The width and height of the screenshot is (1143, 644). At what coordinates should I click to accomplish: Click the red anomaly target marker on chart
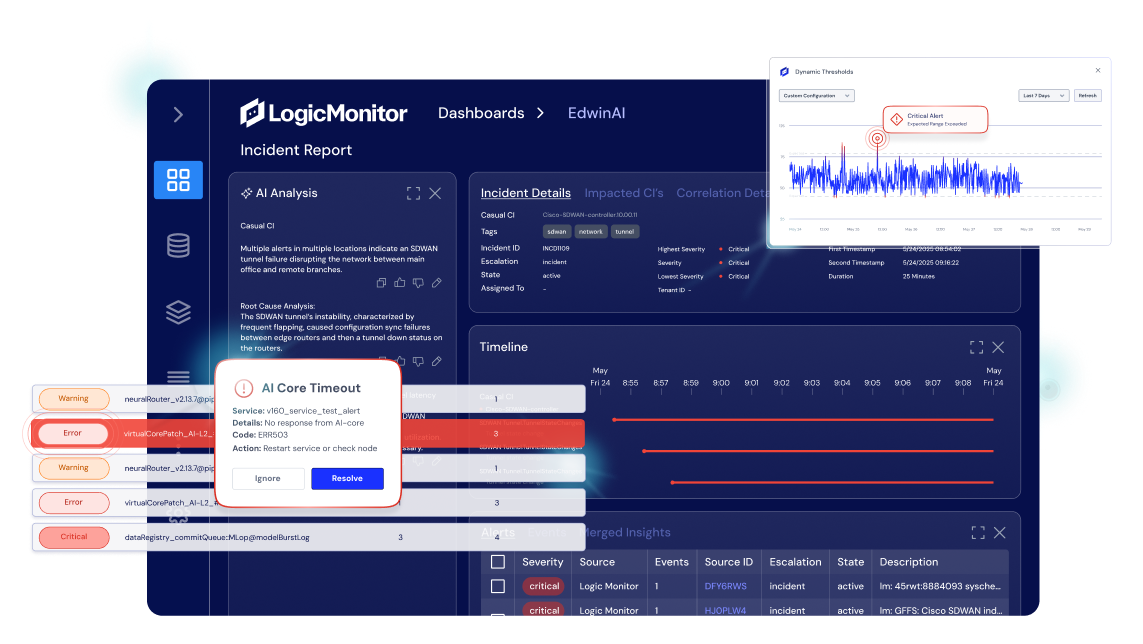[877, 139]
